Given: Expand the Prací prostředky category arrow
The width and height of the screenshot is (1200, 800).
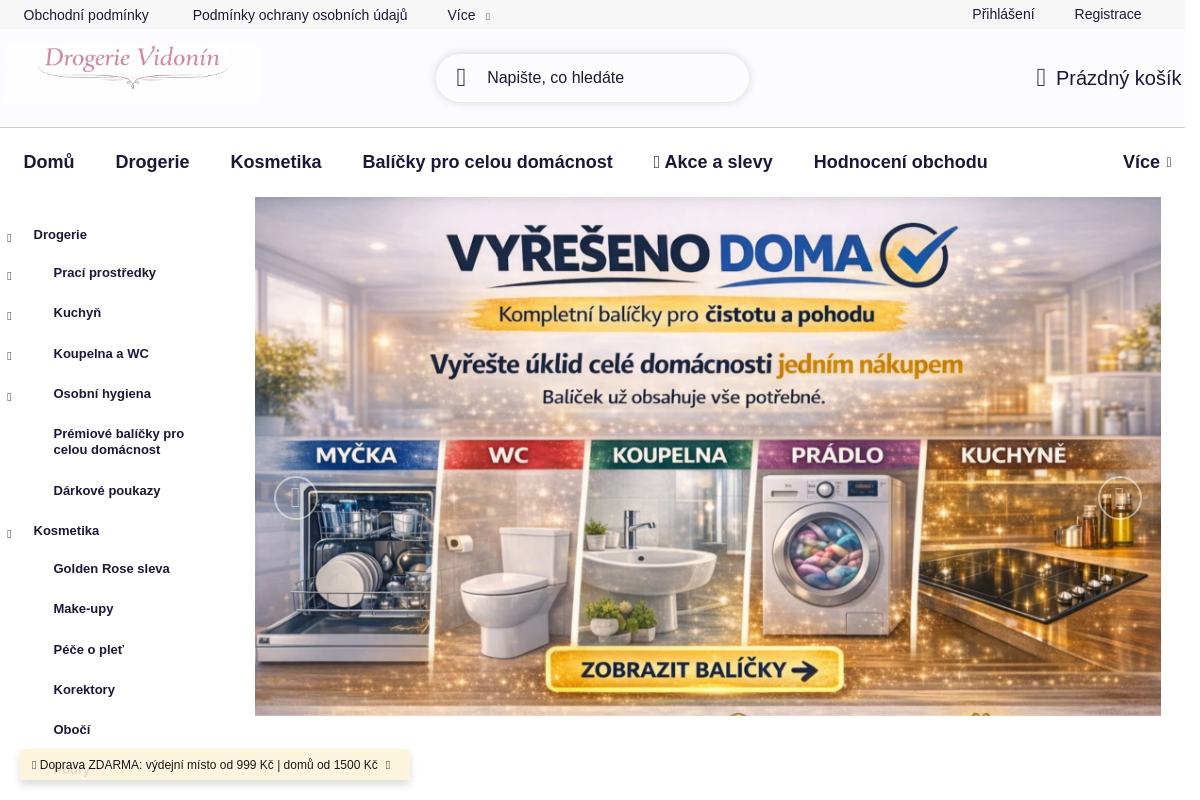Looking at the screenshot, I should 9,276.
